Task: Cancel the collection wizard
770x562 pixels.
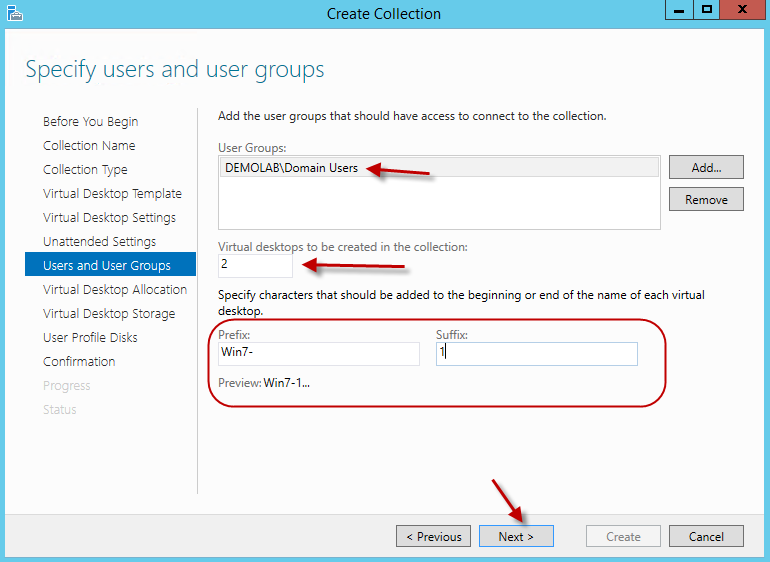Action: click(706, 536)
